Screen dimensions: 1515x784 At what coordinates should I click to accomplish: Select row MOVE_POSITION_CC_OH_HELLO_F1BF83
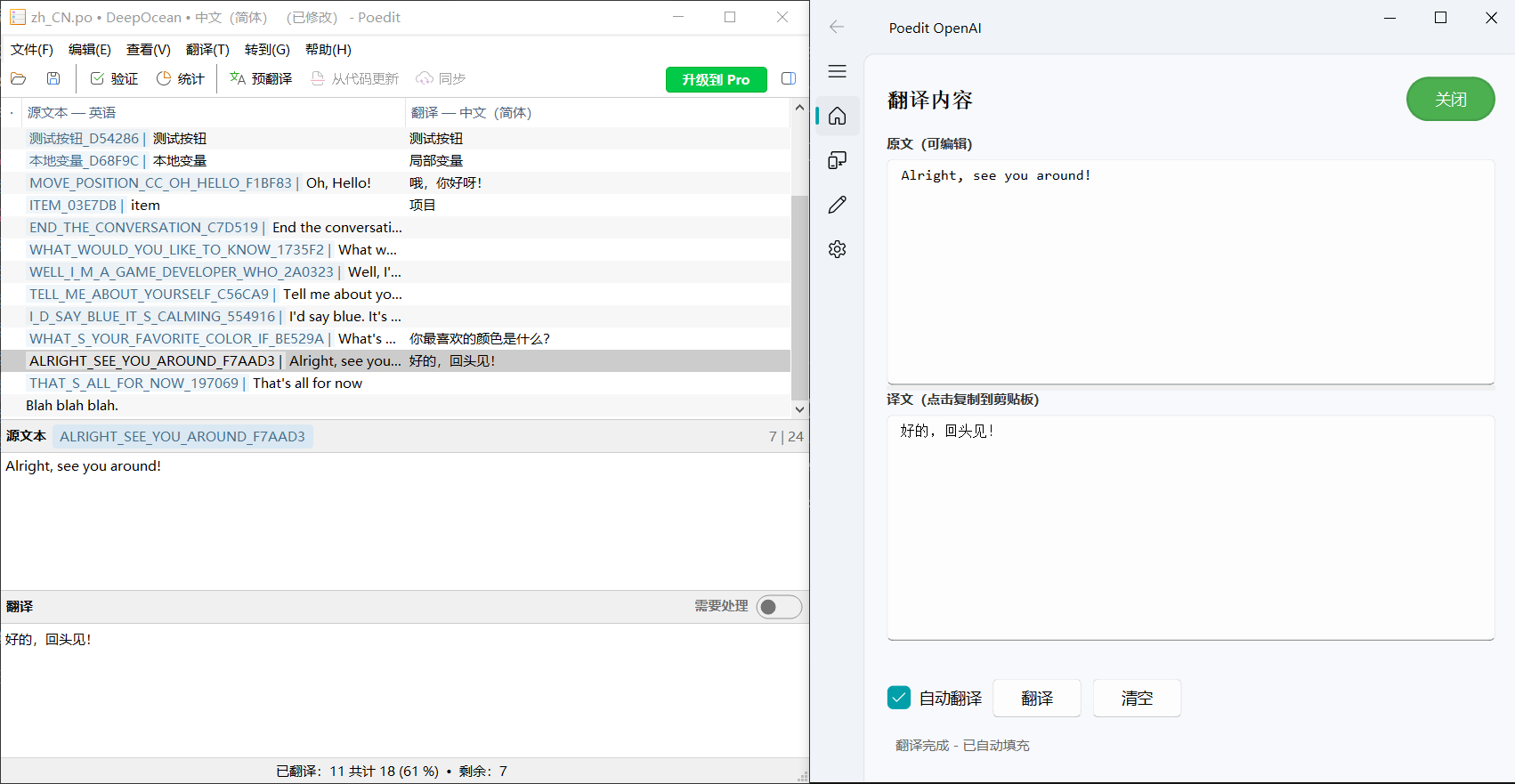point(395,182)
